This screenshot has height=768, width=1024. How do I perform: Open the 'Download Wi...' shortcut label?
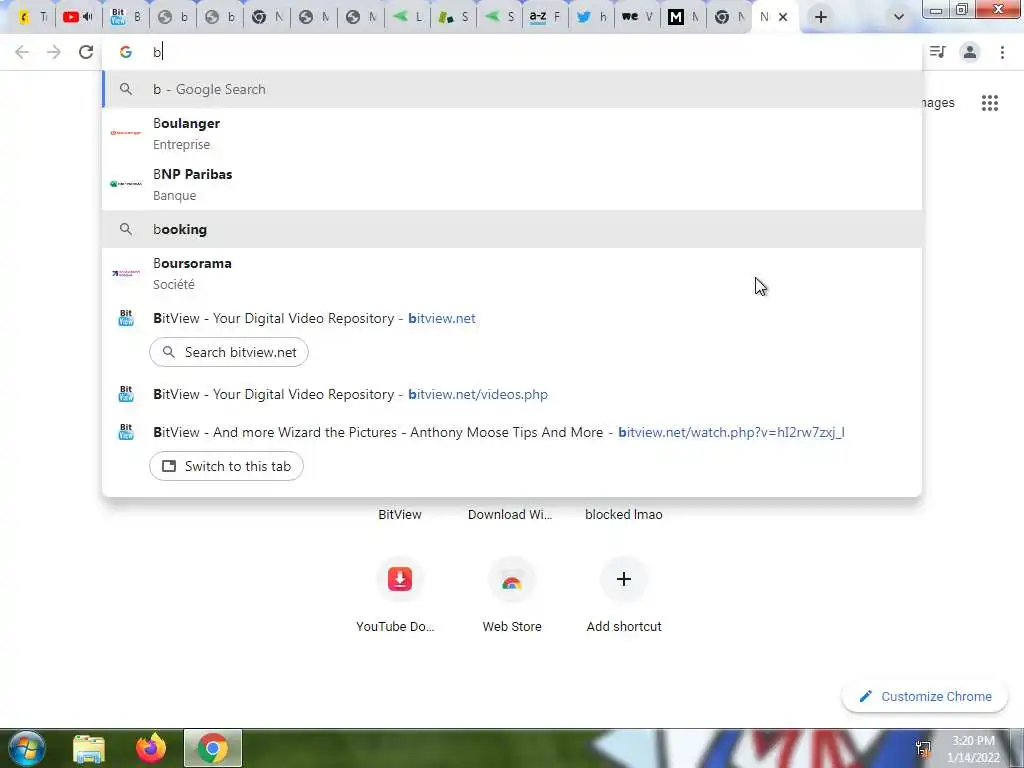tap(510, 515)
